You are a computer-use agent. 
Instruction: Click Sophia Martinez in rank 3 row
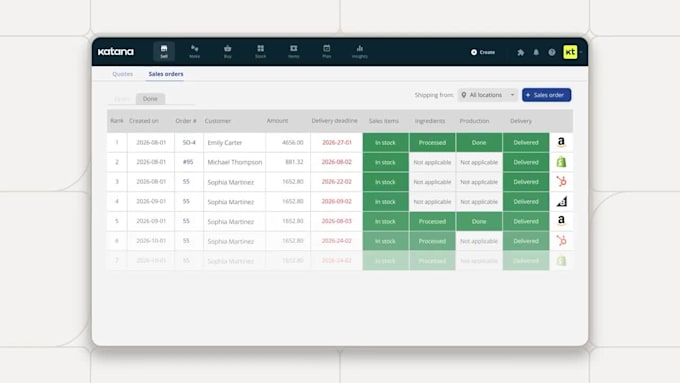pyautogui.click(x=230, y=182)
